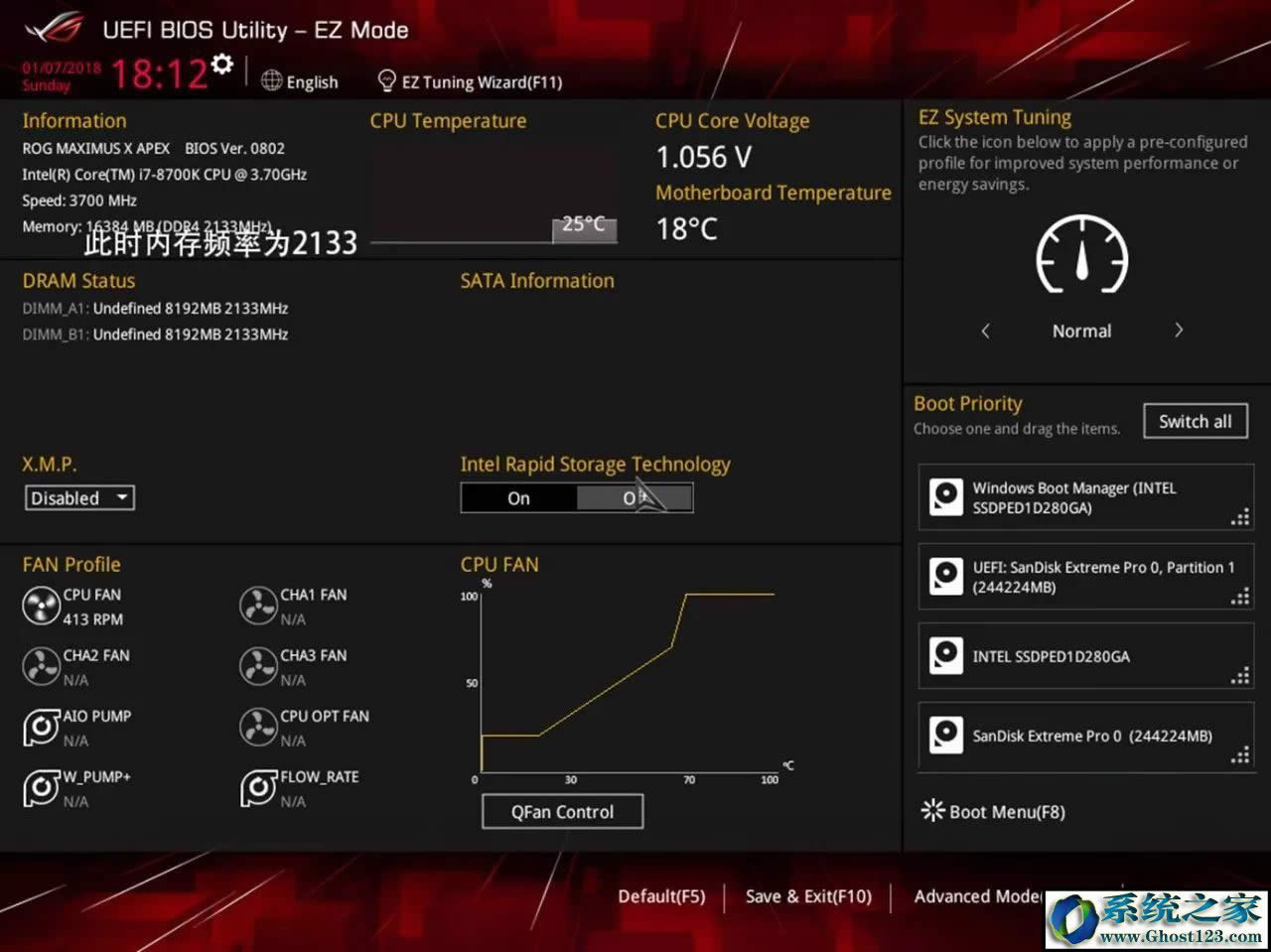Click the right arrow next to Normal profile
This screenshot has width=1271, height=952.
[x=1179, y=330]
